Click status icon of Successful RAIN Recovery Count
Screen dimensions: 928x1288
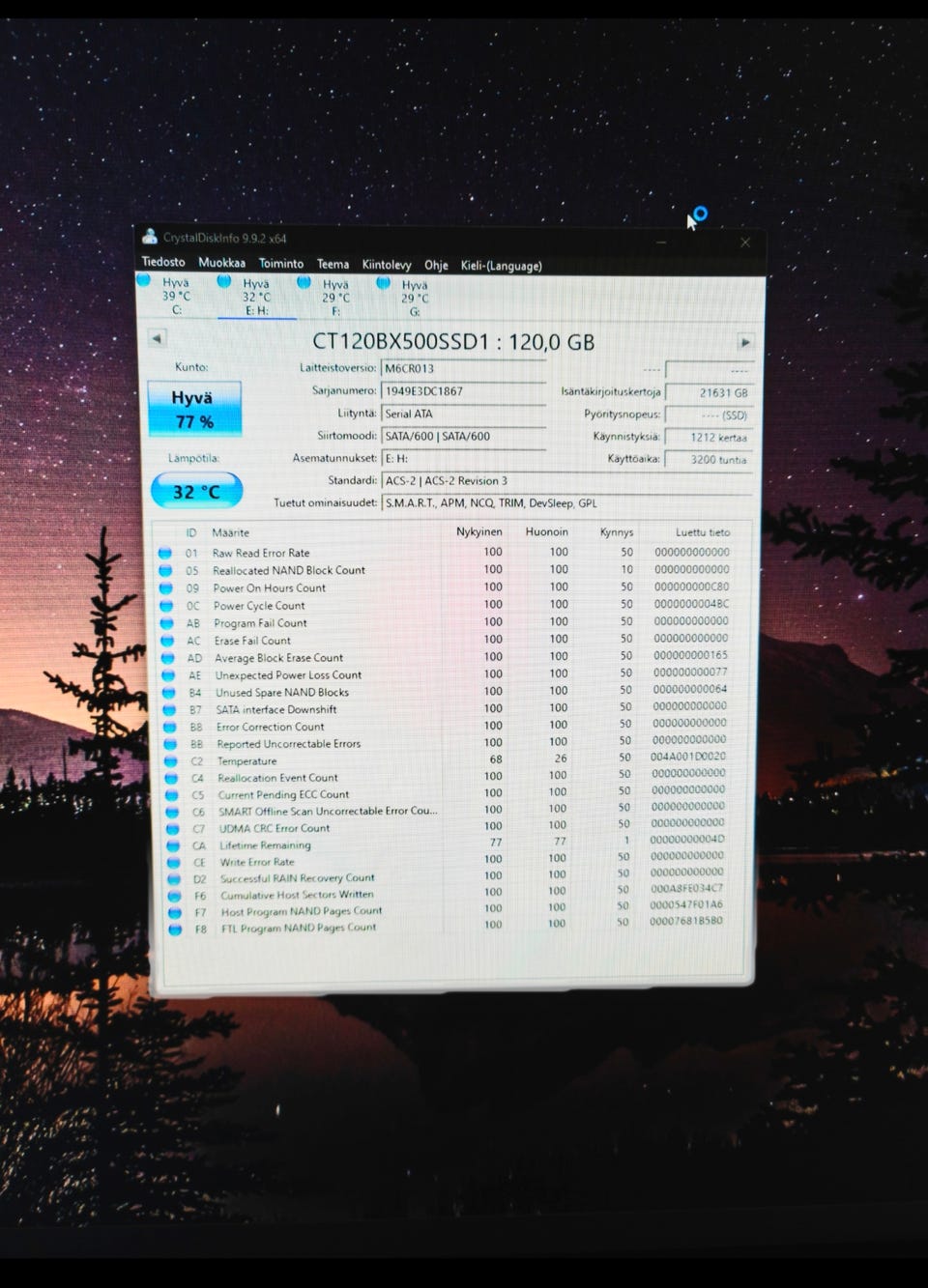[174, 879]
